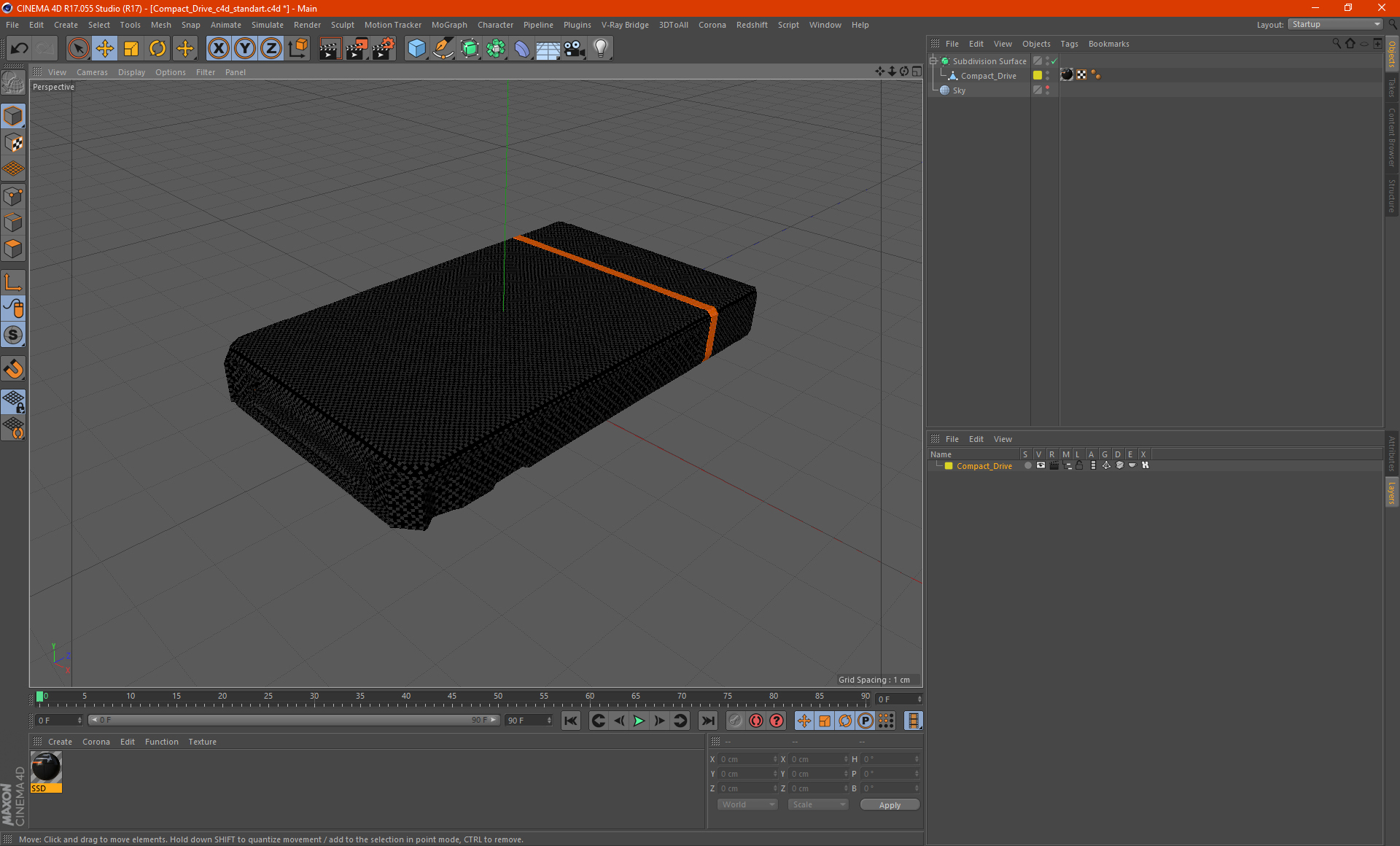Open the viewport Display menu
1400x846 pixels.
pyautogui.click(x=131, y=72)
